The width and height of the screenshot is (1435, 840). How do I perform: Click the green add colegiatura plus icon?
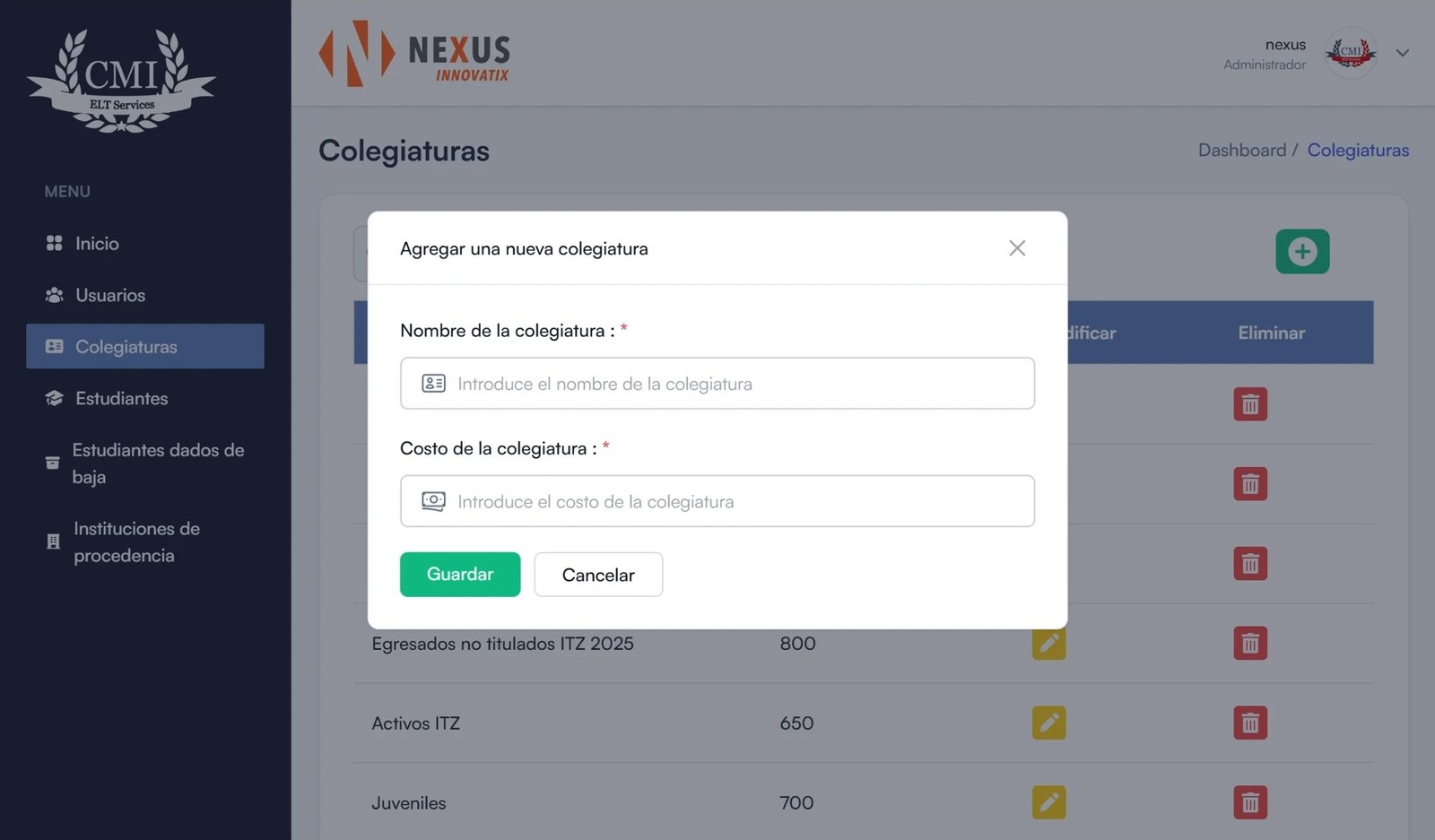(1302, 252)
